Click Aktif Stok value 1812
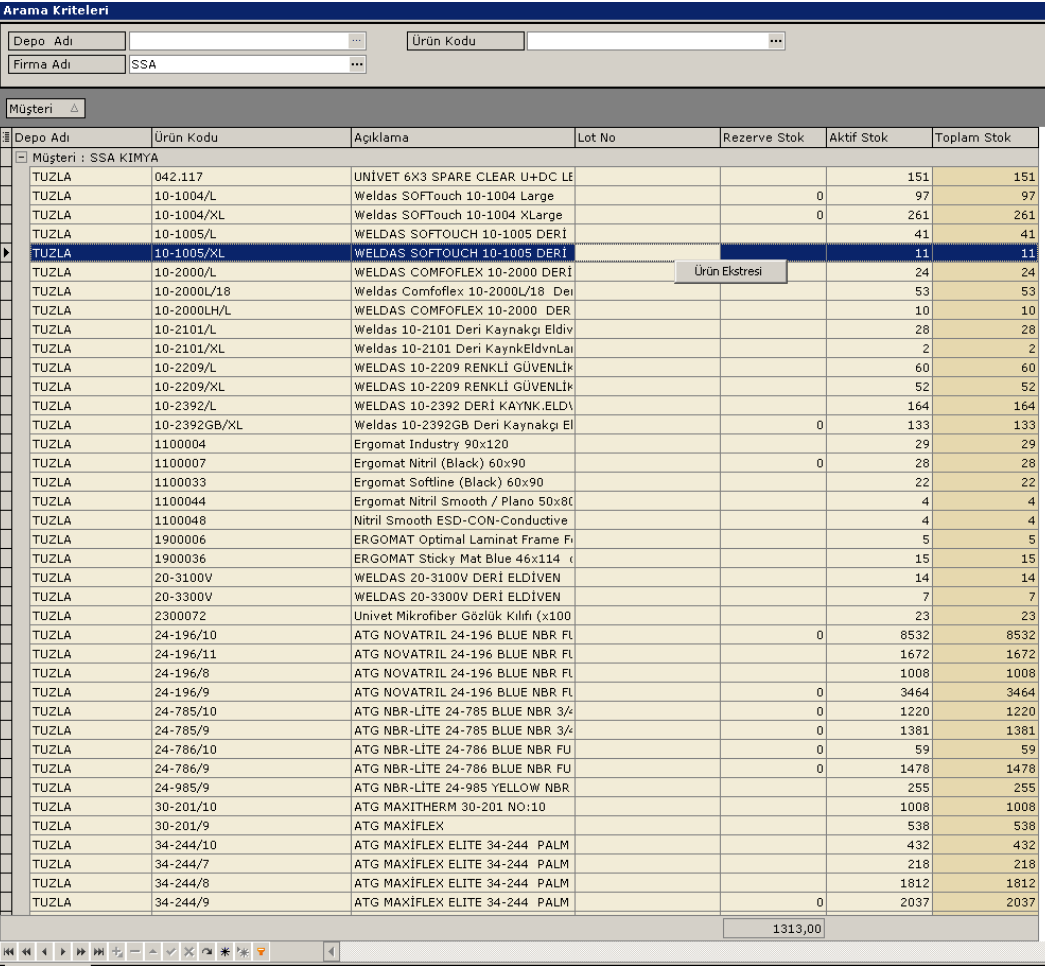Viewport: 1045px width, 967px height. tap(879, 883)
